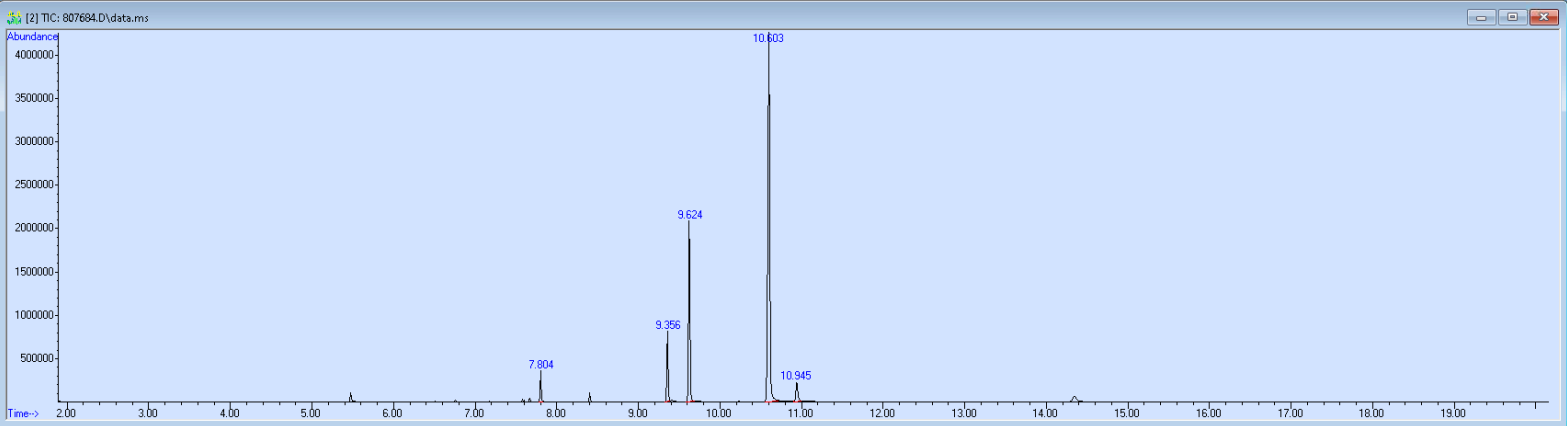The width and height of the screenshot is (1567, 426).
Task: Click the 4000000 abundance tick label
Action: pos(33,55)
